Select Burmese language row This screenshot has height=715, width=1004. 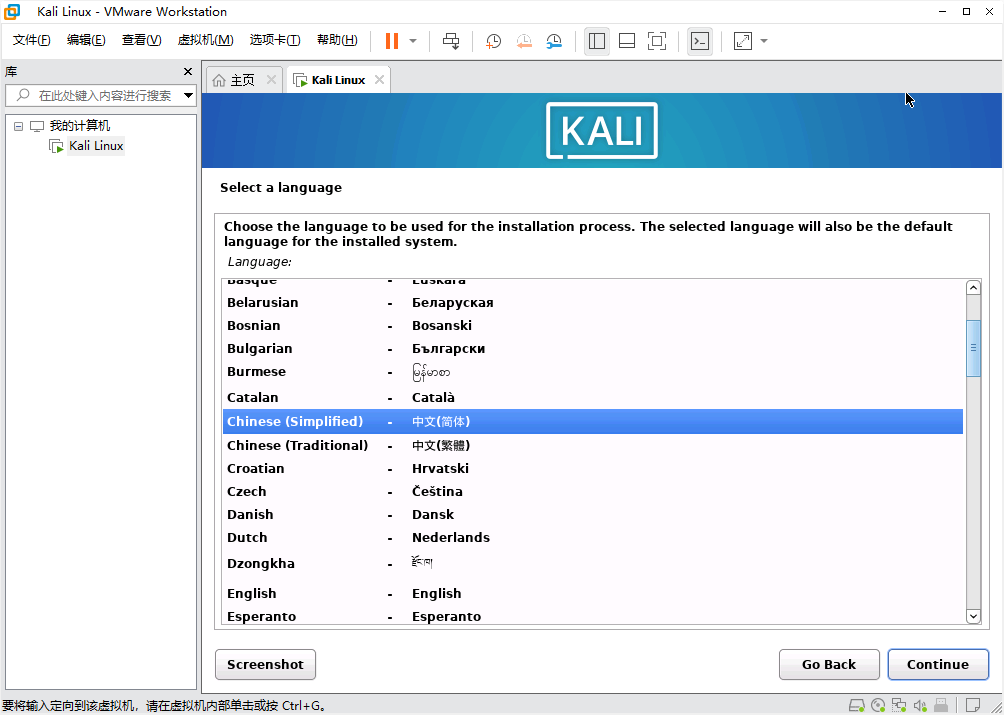pyautogui.click(x=593, y=372)
